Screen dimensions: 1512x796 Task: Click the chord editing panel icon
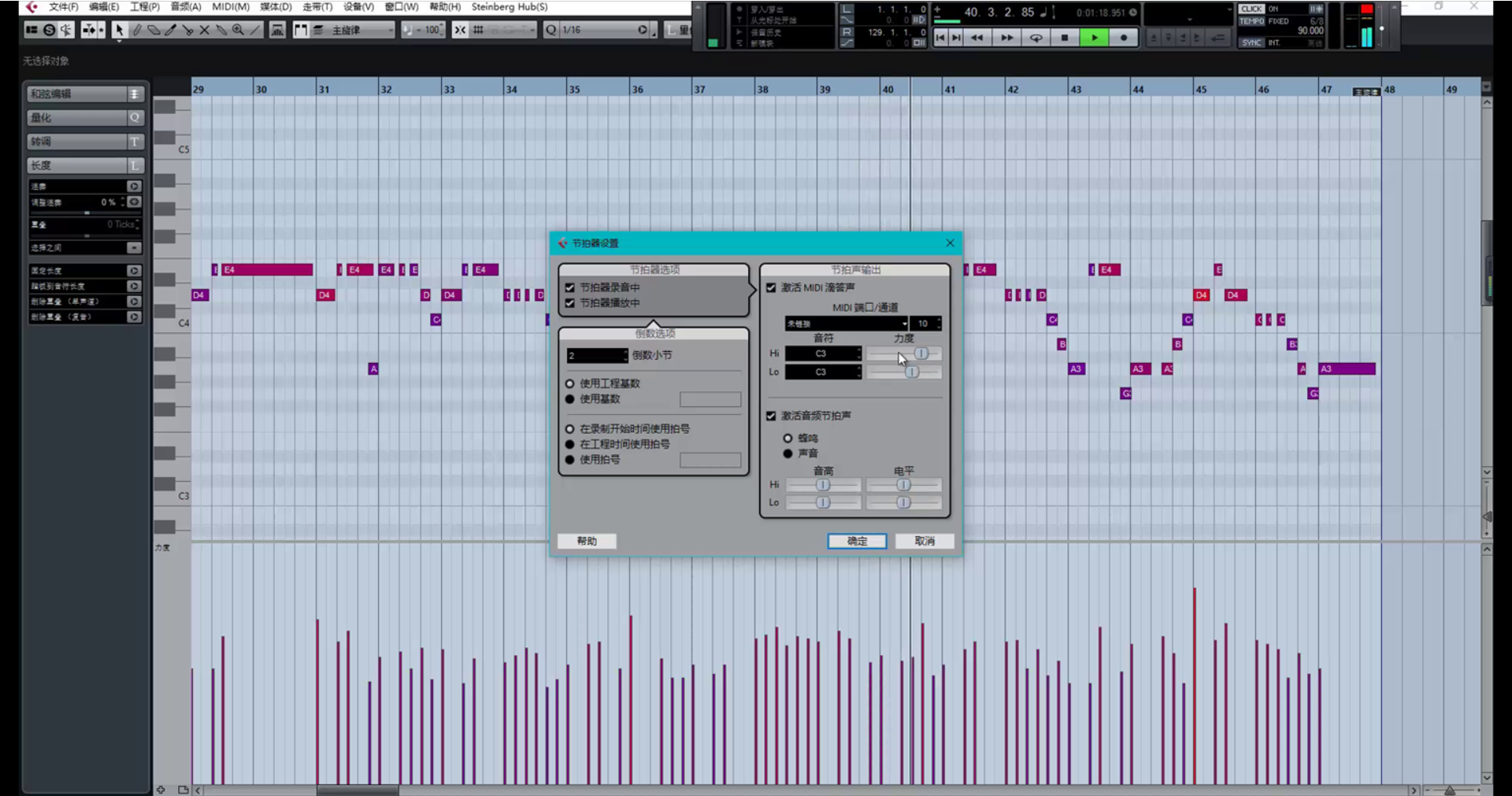135,94
